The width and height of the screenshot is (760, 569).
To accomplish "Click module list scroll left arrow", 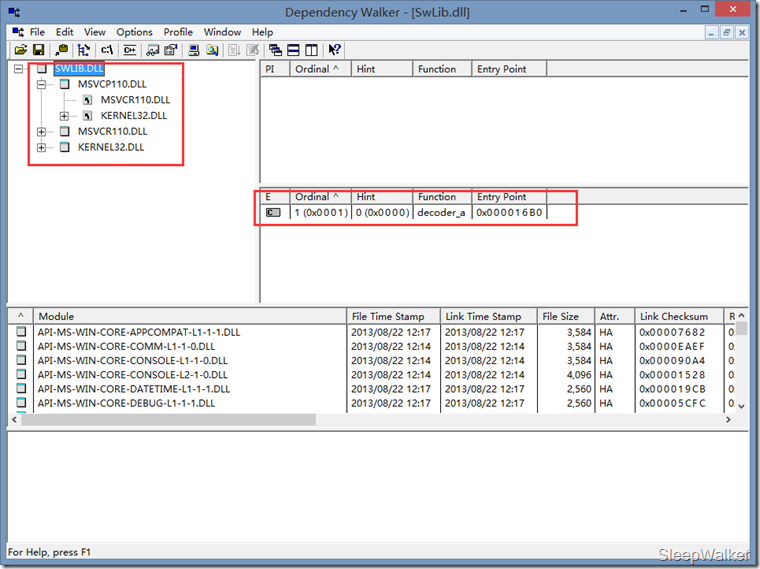I will (x=15, y=420).
